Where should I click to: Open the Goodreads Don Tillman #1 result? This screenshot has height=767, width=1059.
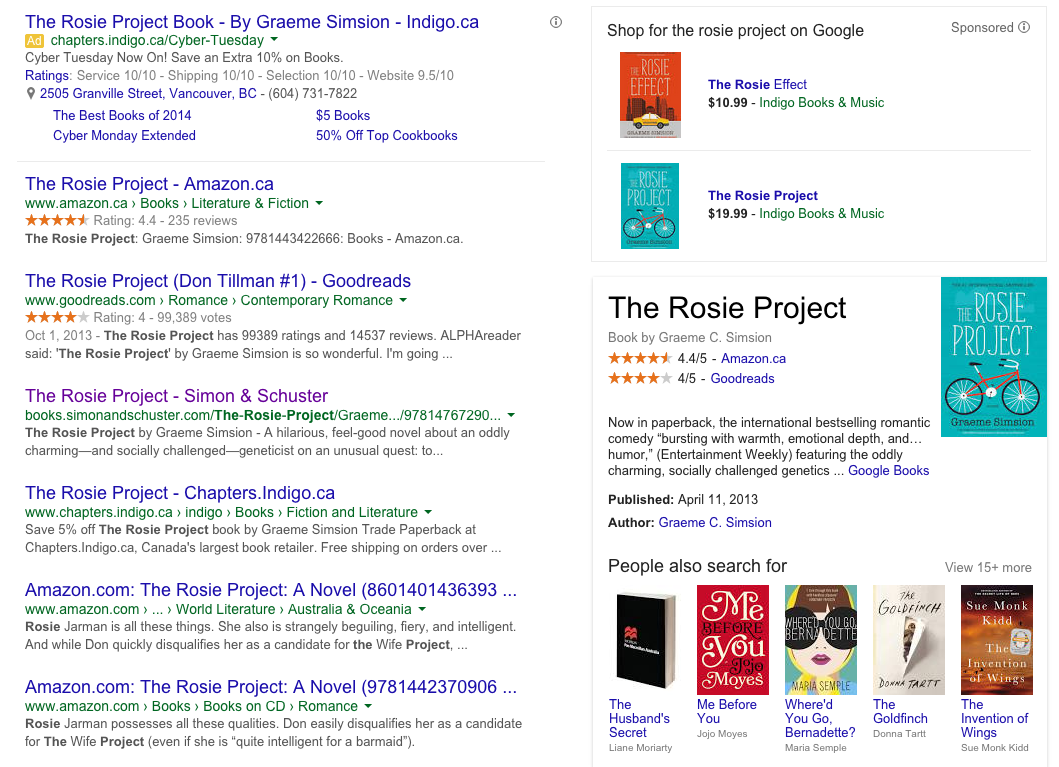(x=217, y=281)
